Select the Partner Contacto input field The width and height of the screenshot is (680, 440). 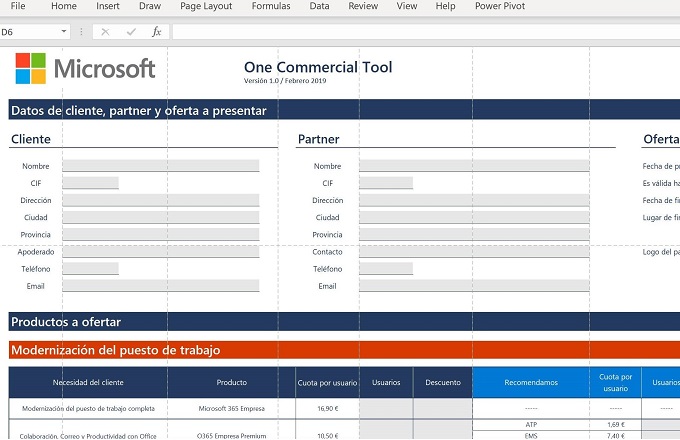pos(474,251)
